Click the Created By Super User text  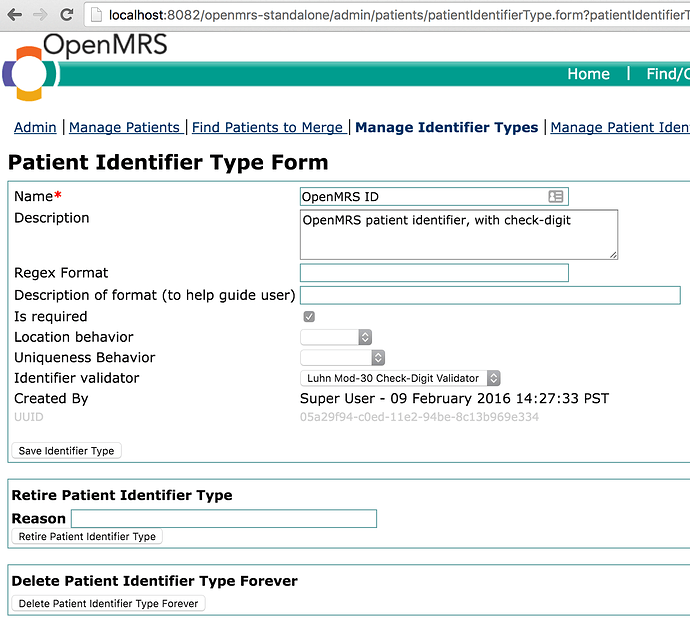pyautogui.click(x=455, y=398)
